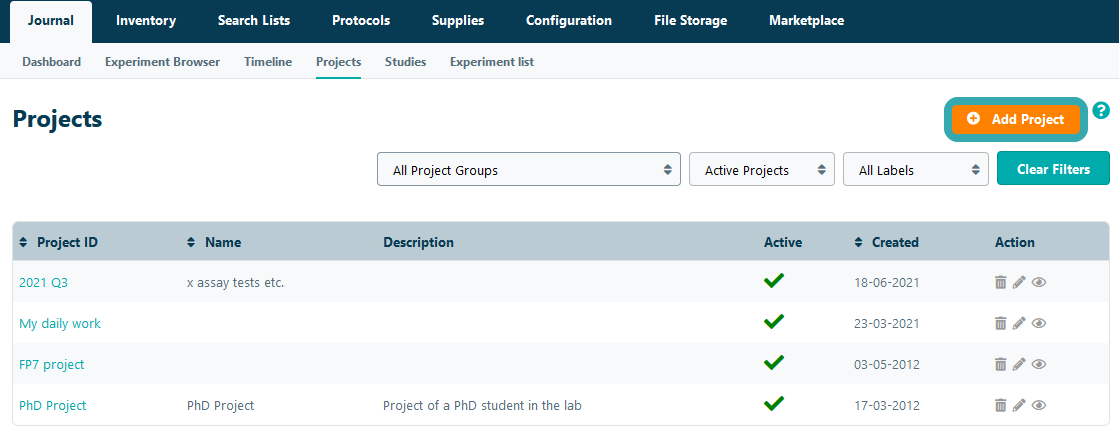Toggle eye icon for PhD Project

click(1039, 406)
